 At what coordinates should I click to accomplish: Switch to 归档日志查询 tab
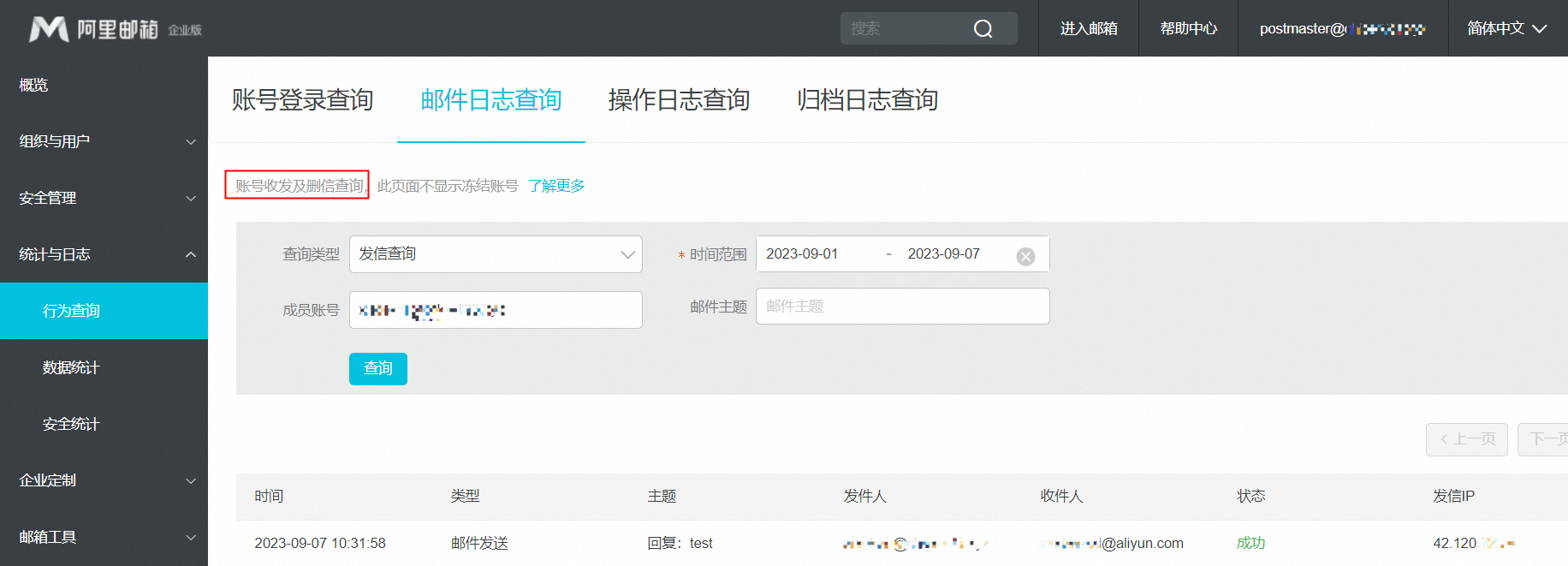click(867, 100)
